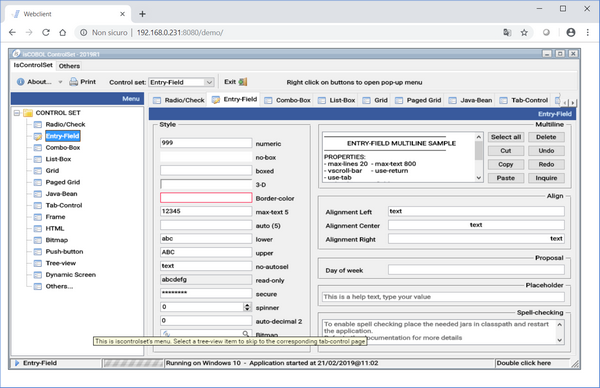Click browser reload button
The width and height of the screenshot is (600, 388).
(x=46, y=33)
